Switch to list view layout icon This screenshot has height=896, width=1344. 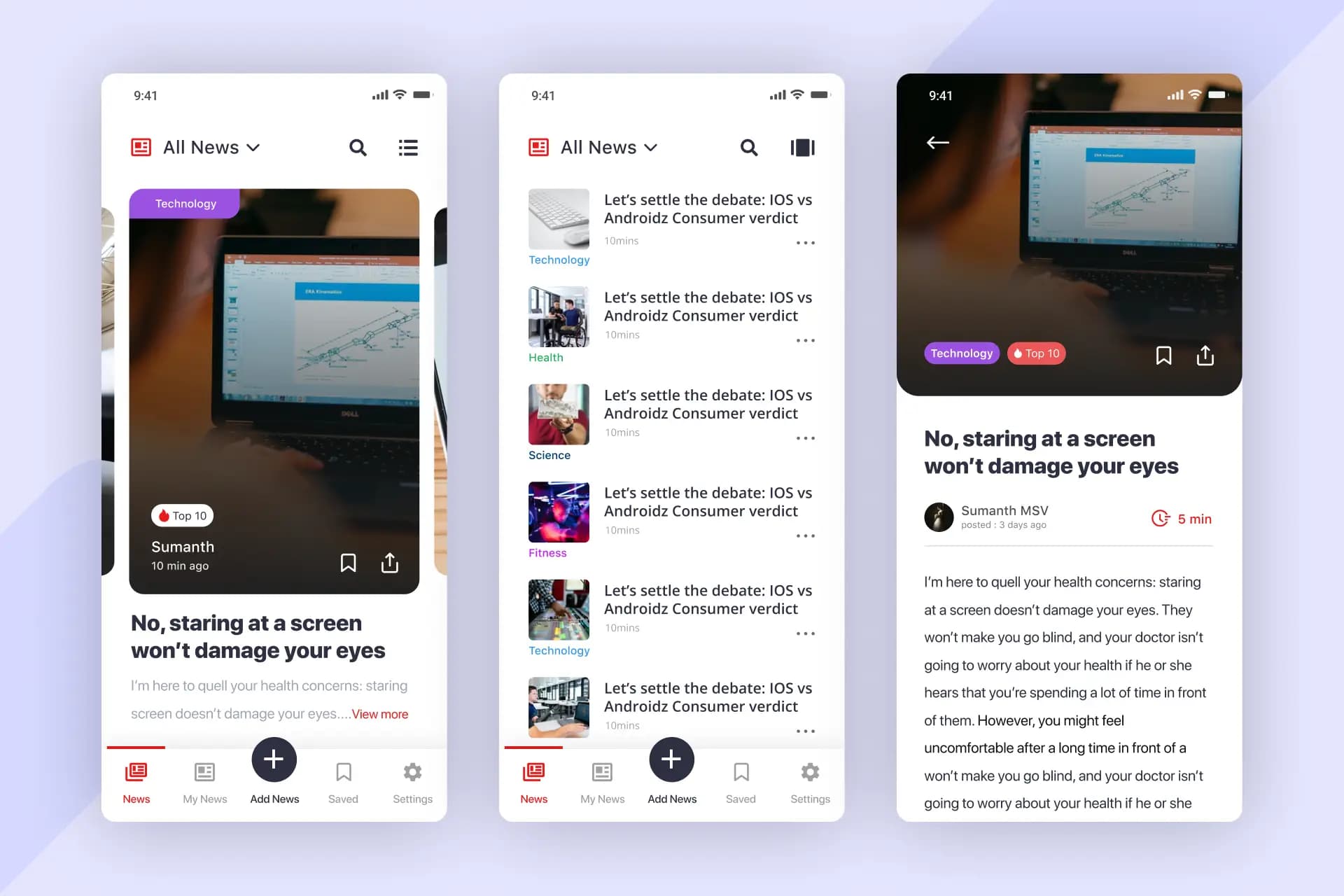(408, 148)
